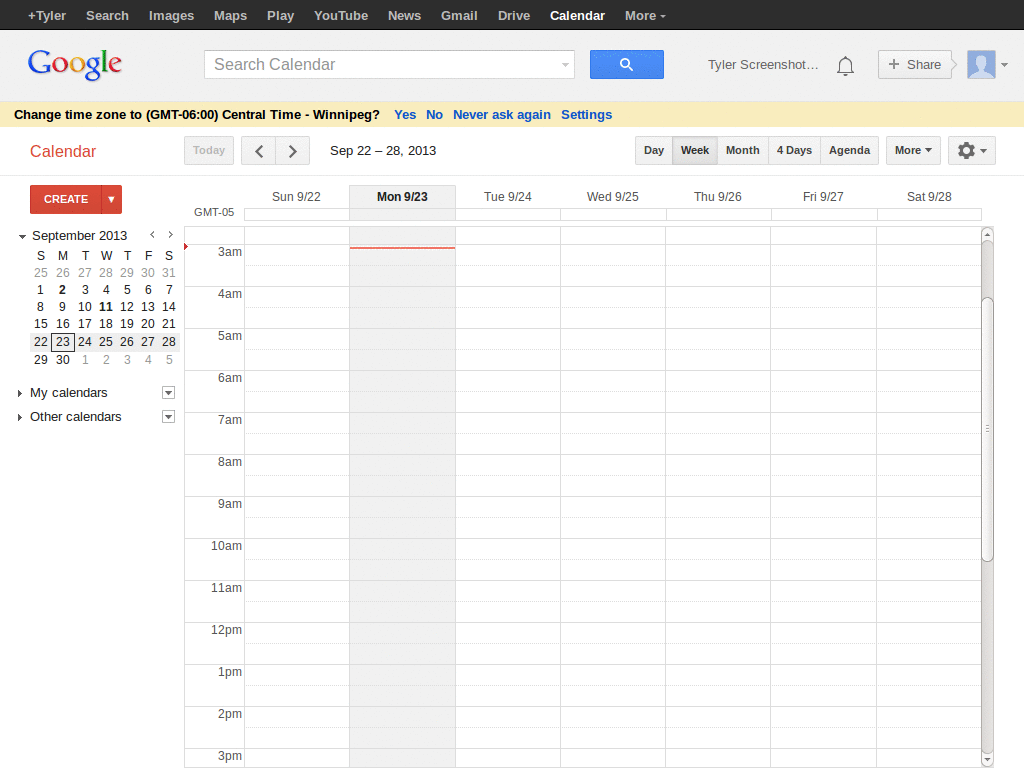Click the Share button

(914, 65)
